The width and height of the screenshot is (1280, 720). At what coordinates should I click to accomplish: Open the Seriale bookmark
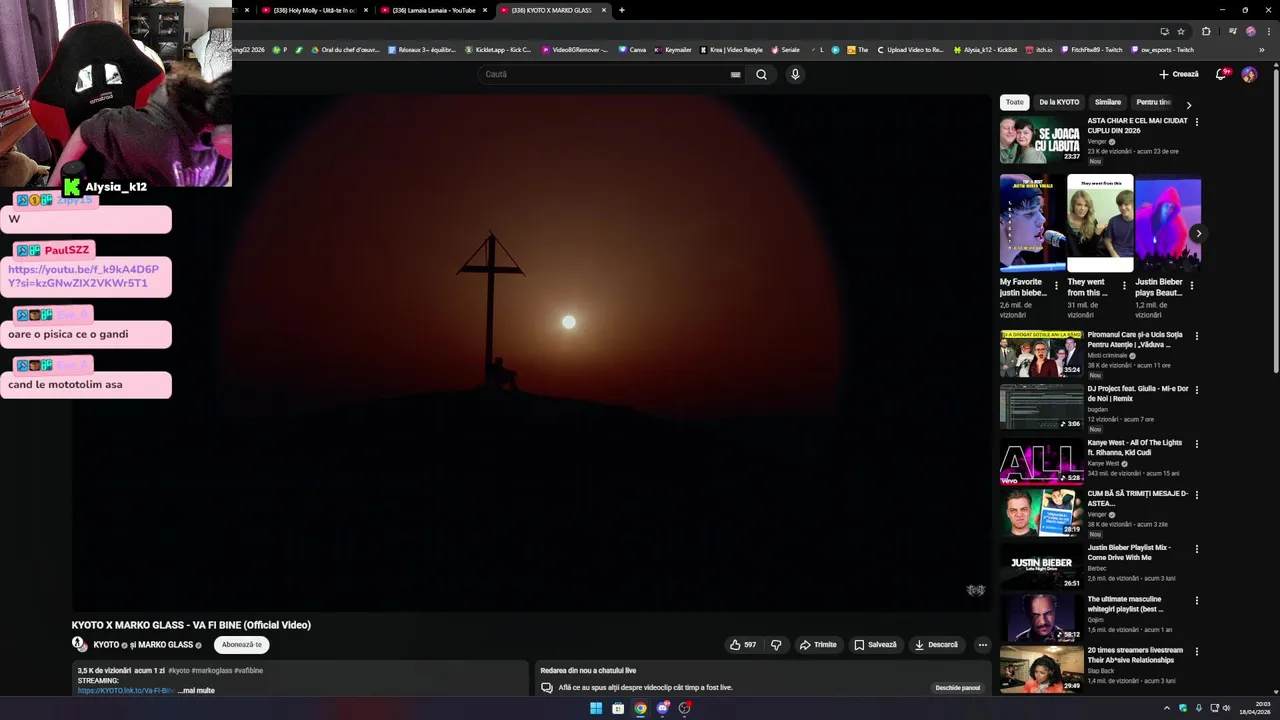pos(785,49)
